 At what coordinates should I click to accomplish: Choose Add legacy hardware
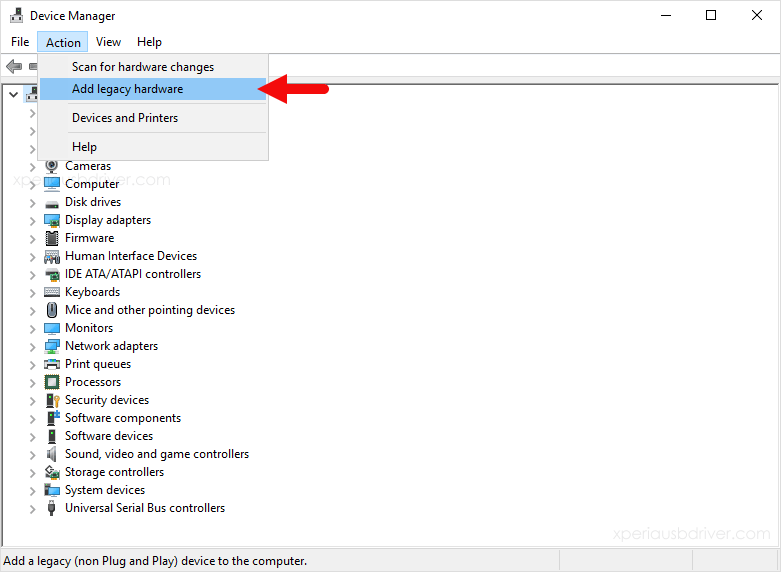tap(152, 89)
